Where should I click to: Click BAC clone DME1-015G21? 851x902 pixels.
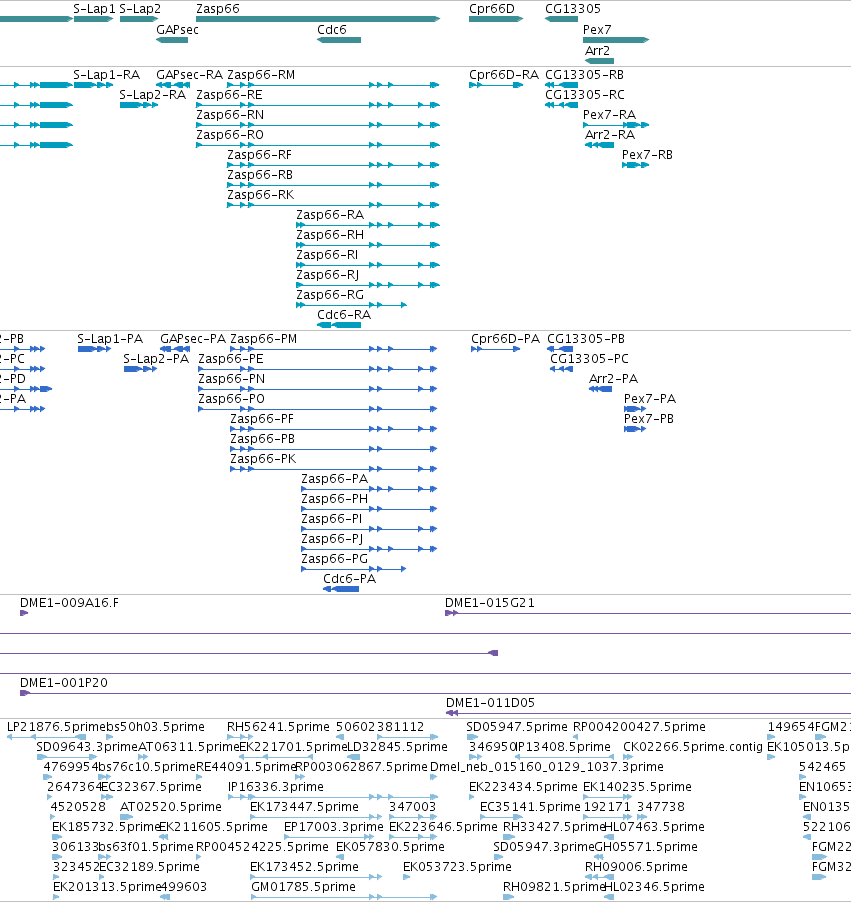490,603
